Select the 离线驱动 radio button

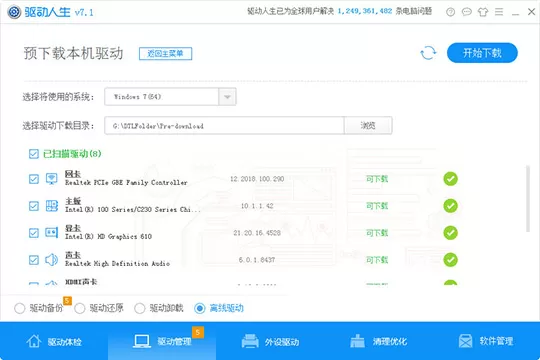[200, 308]
